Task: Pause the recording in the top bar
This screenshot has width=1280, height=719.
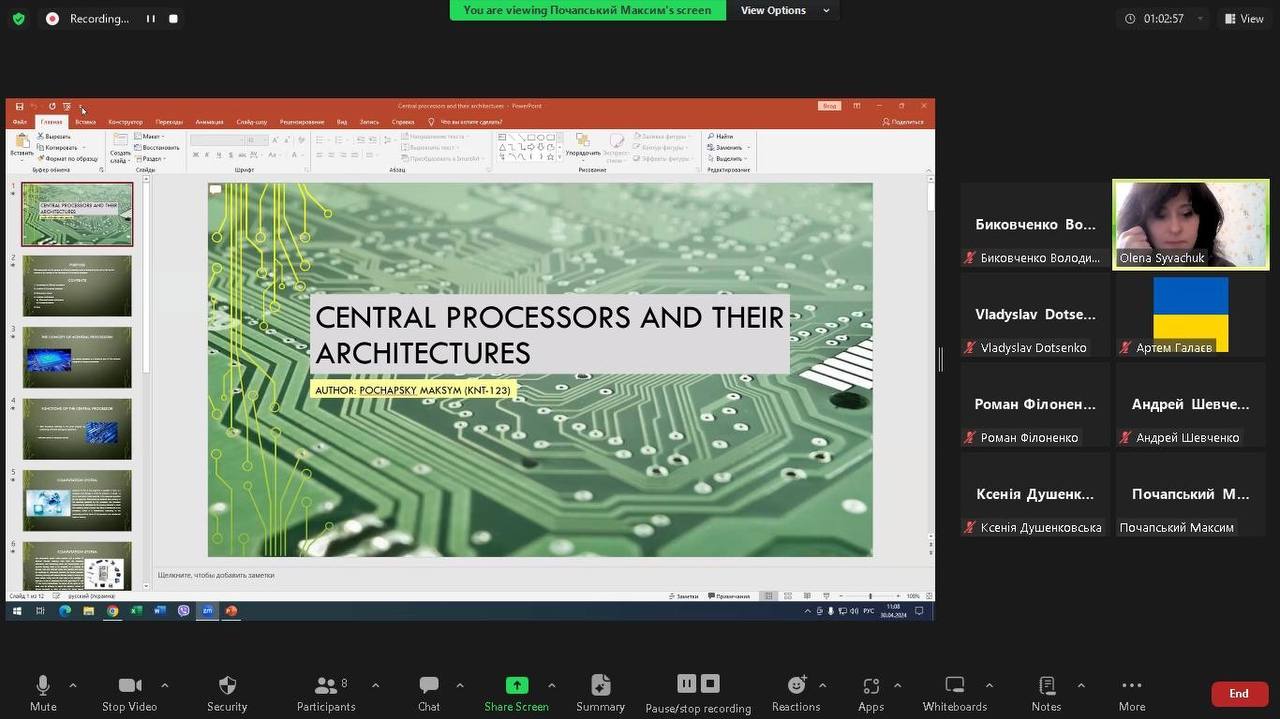Action: click(151, 19)
